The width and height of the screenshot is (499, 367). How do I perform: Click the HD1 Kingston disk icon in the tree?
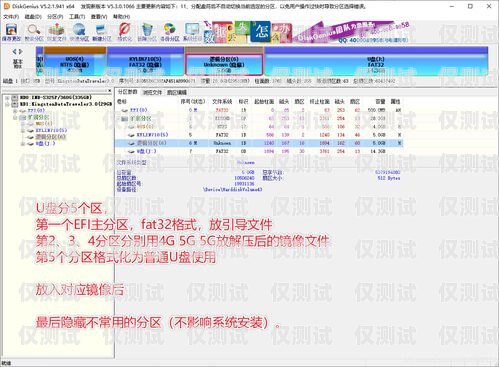pyautogui.click(x=15, y=104)
